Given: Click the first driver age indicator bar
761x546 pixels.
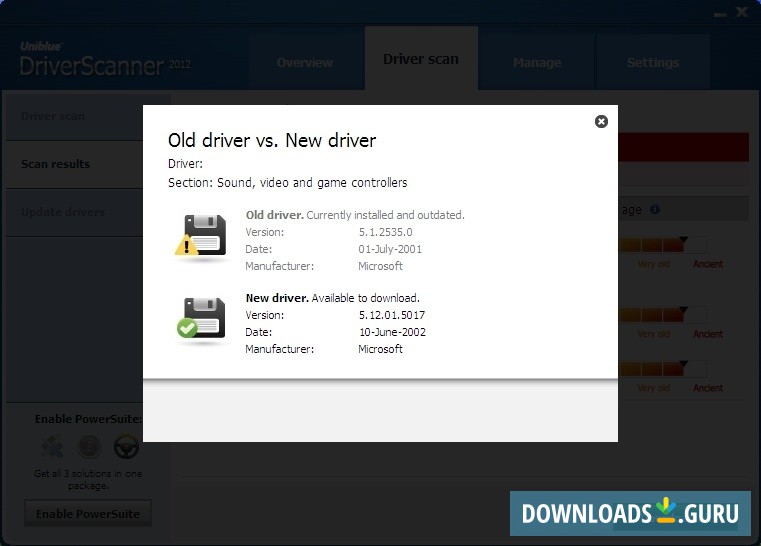Looking at the screenshot, I should coord(662,244).
